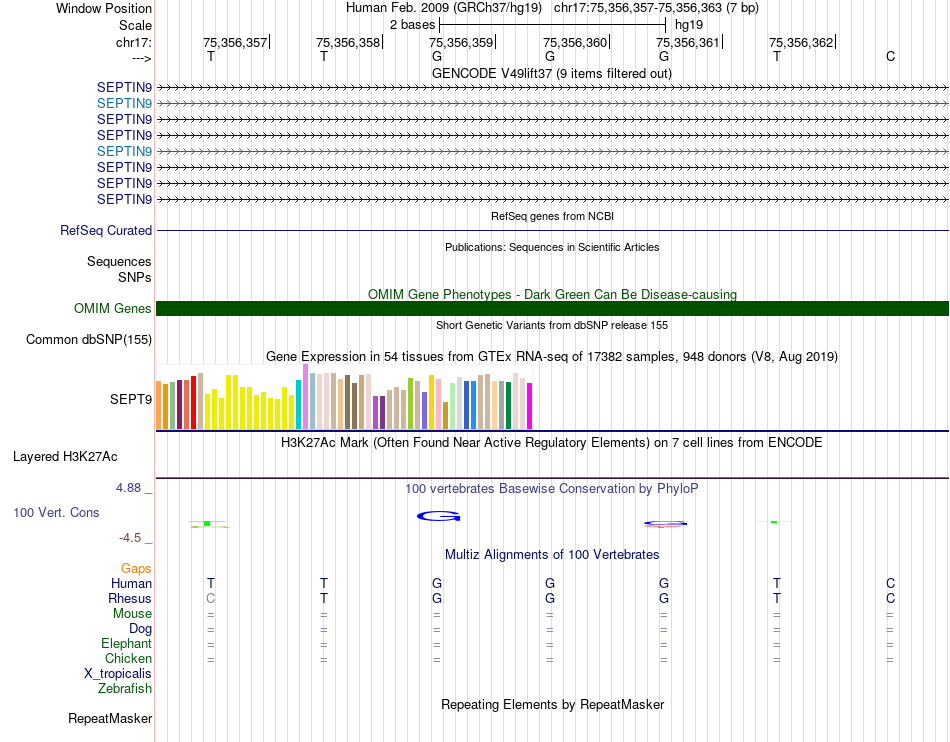This screenshot has height=742, width=950.
Task: Click the green conservation mark under 75,356,357
Action: click(x=207, y=523)
